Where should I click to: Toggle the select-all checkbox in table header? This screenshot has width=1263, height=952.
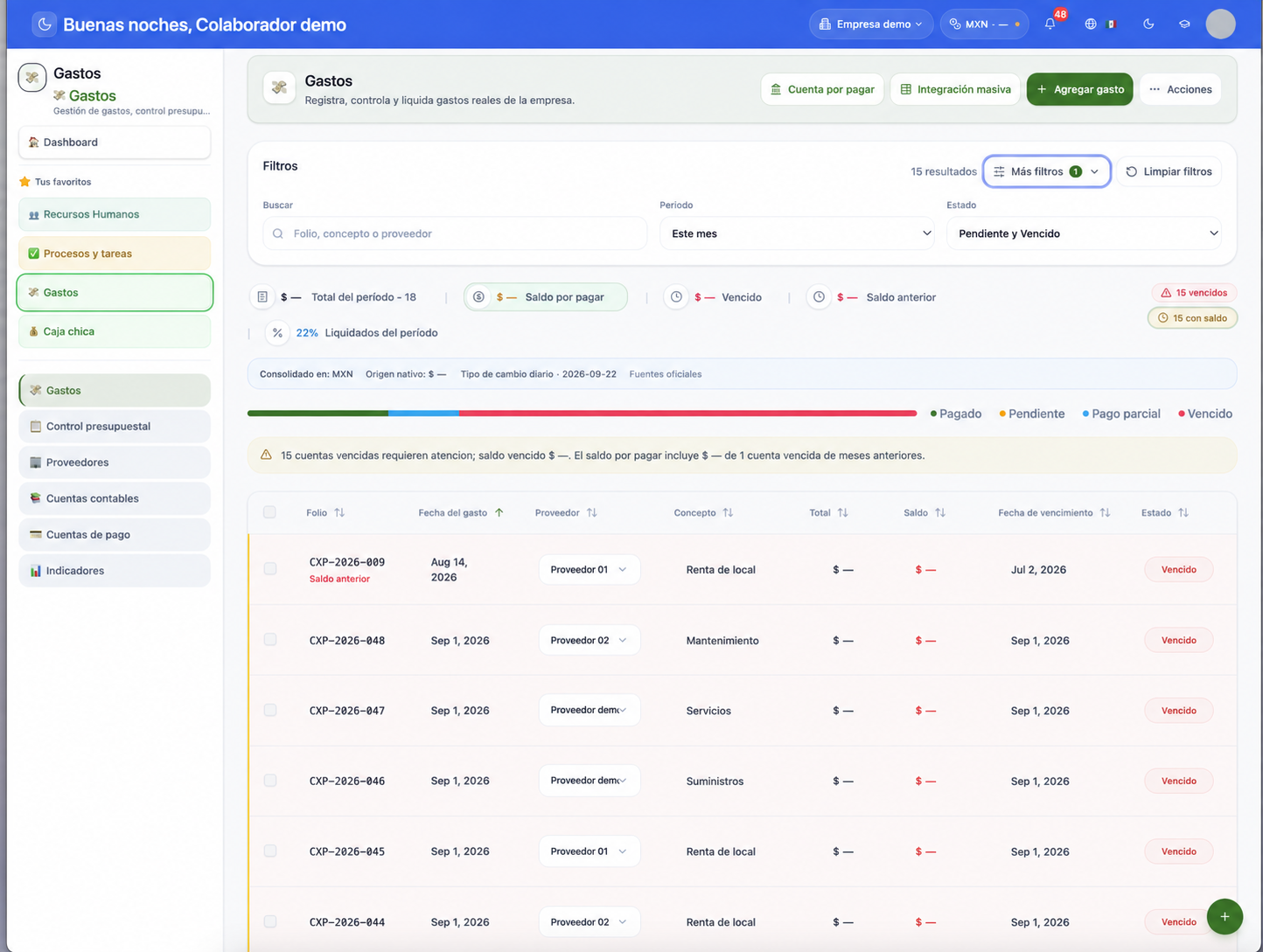pos(269,512)
